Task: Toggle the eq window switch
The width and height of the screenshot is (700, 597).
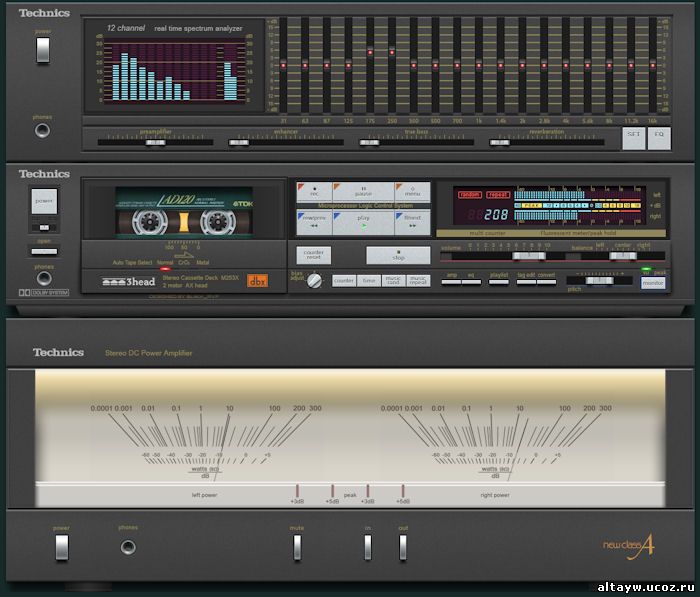Action: (471, 282)
